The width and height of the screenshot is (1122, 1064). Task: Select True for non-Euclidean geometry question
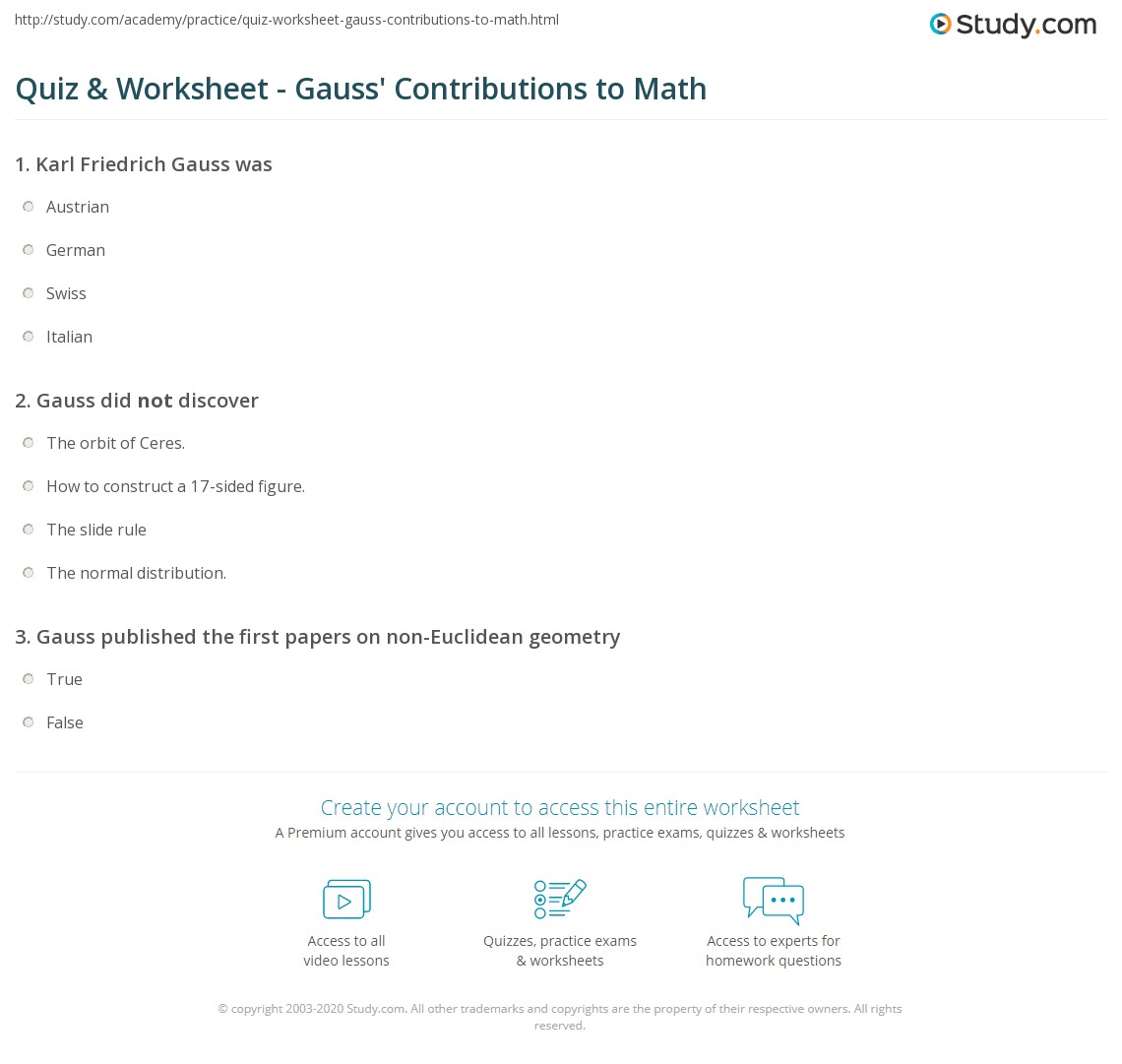(29, 679)
